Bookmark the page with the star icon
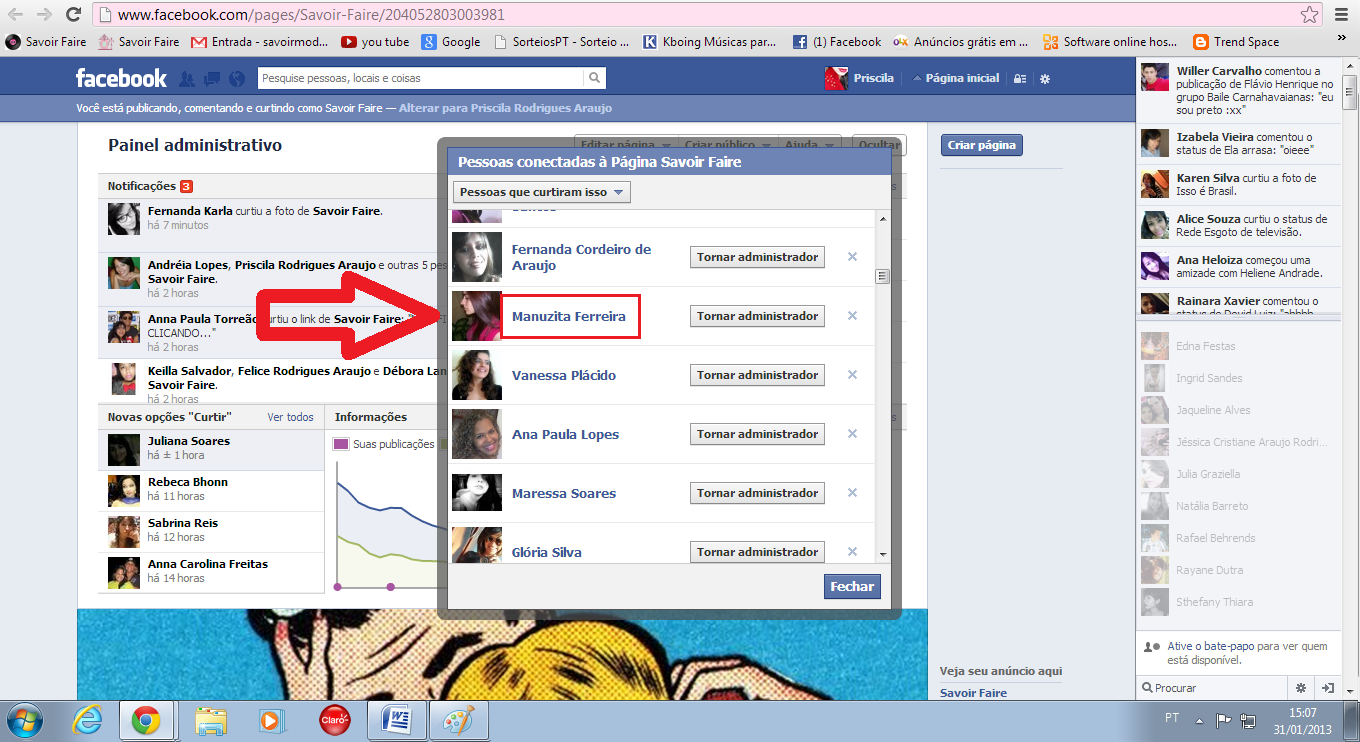The image size is (1360, 742). click(1309, 15)
